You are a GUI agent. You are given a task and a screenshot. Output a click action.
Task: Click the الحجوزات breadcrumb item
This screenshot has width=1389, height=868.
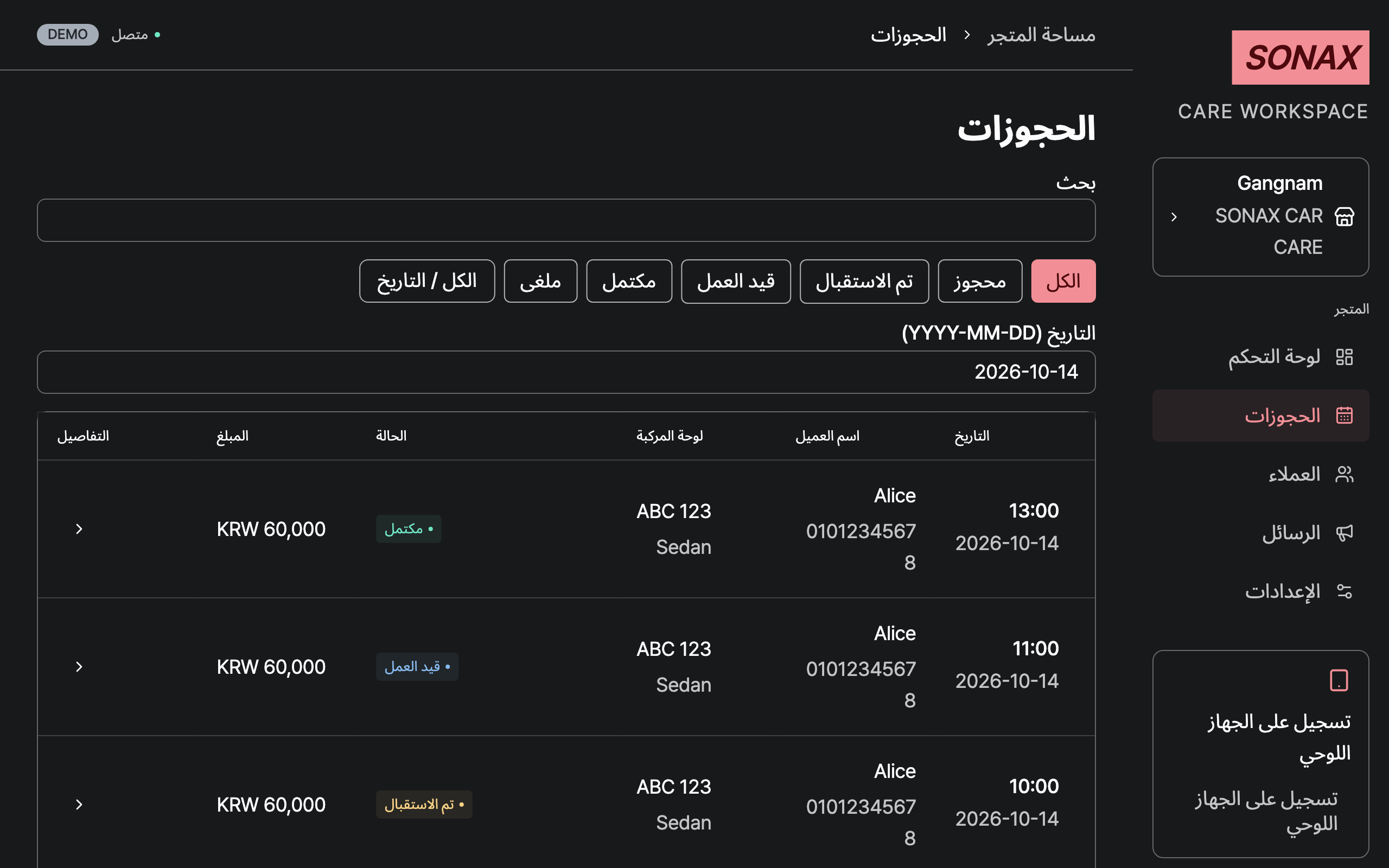click(x=909, y=35)
